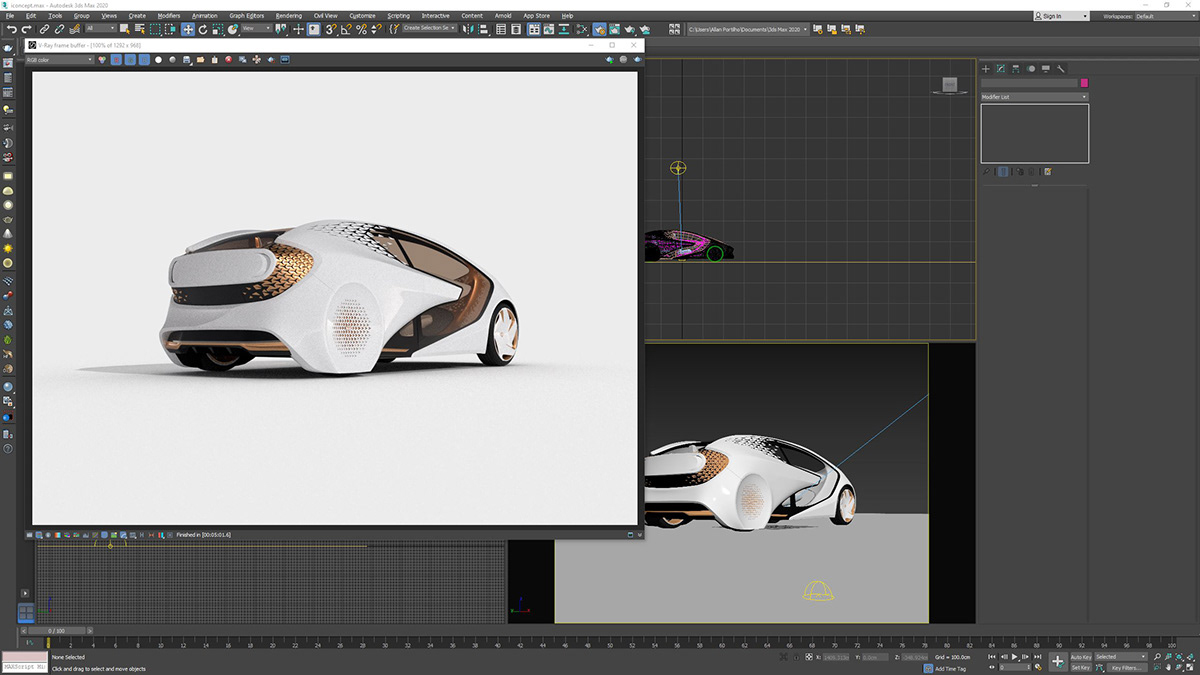Open the Modifiers menu

coord(169,15)
